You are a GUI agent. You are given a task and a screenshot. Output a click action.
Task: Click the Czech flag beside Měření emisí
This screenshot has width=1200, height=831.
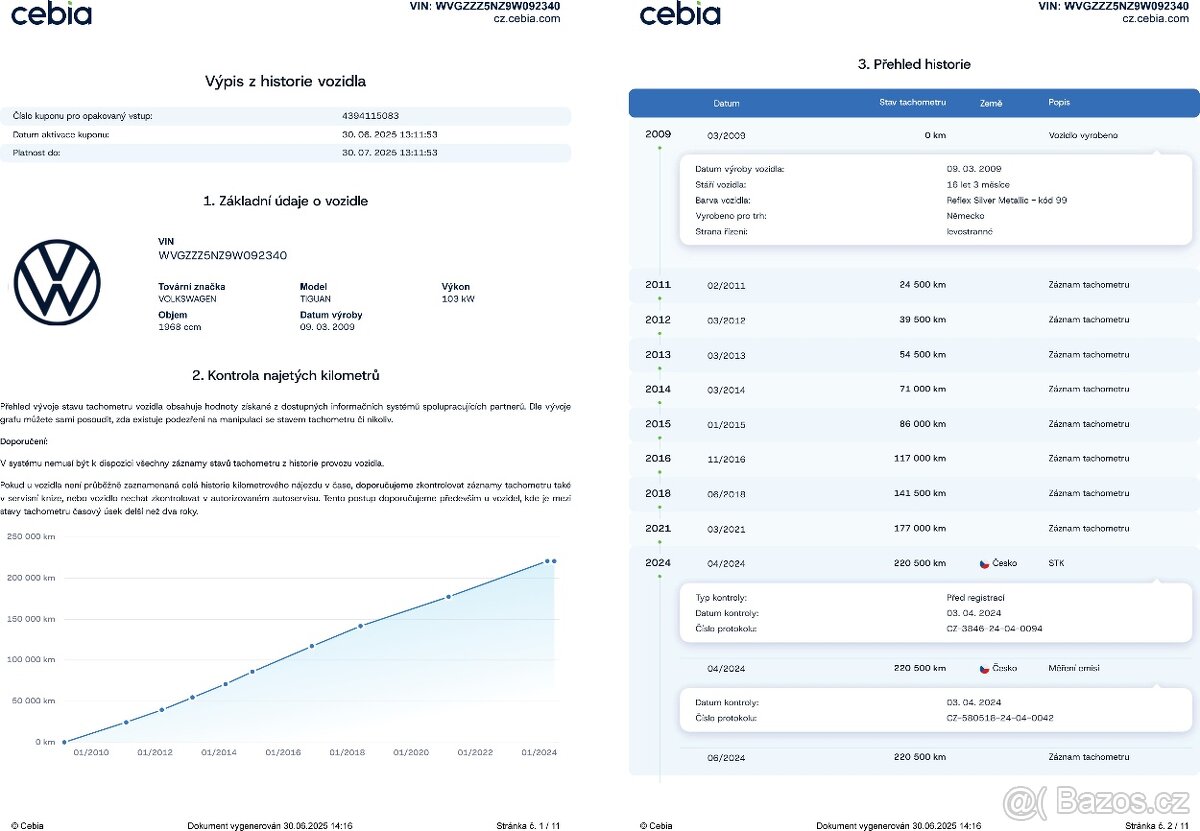984,668
